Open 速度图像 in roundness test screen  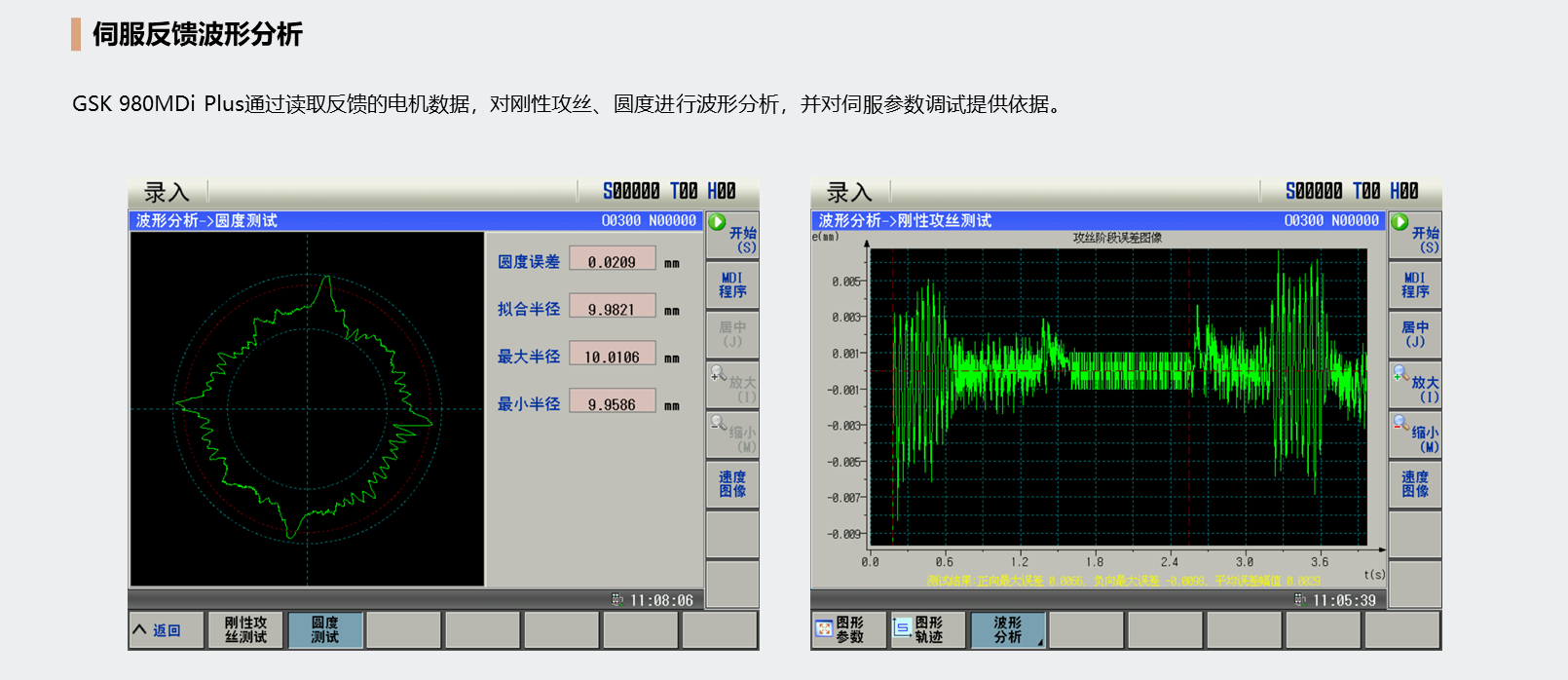click(x=732, y=484)
